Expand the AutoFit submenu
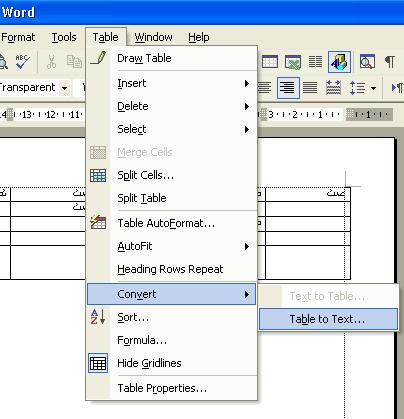 click(171, 246)
